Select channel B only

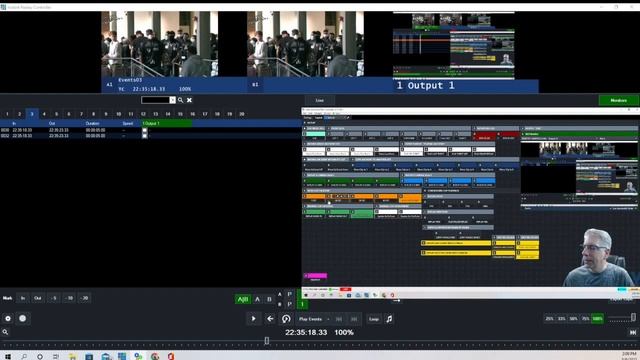coord(269,299)
